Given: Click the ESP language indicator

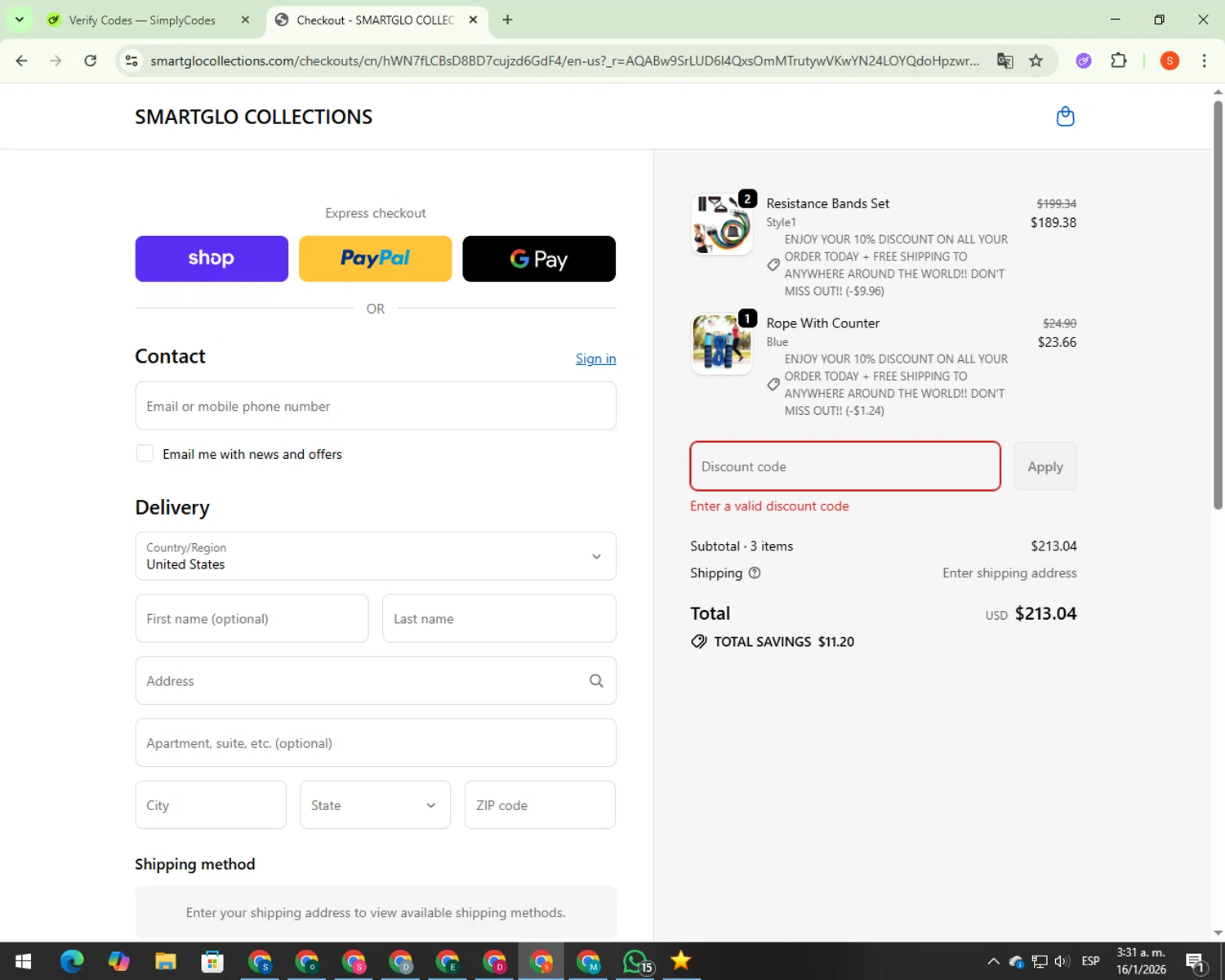Looking at the screenshot, I should point(1090,961).
